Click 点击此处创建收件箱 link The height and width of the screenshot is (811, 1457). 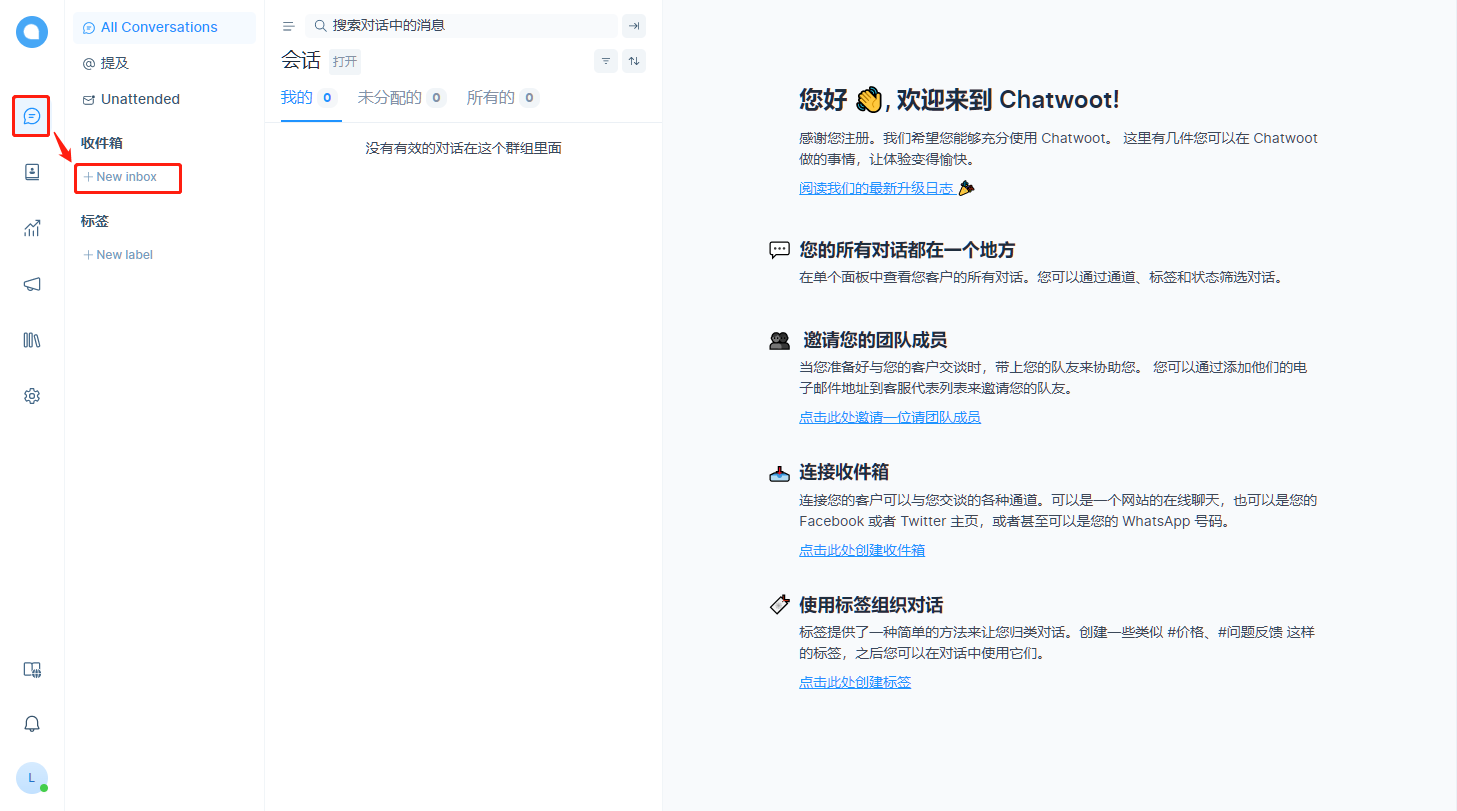pyautogui.click(x=862, y=550)
